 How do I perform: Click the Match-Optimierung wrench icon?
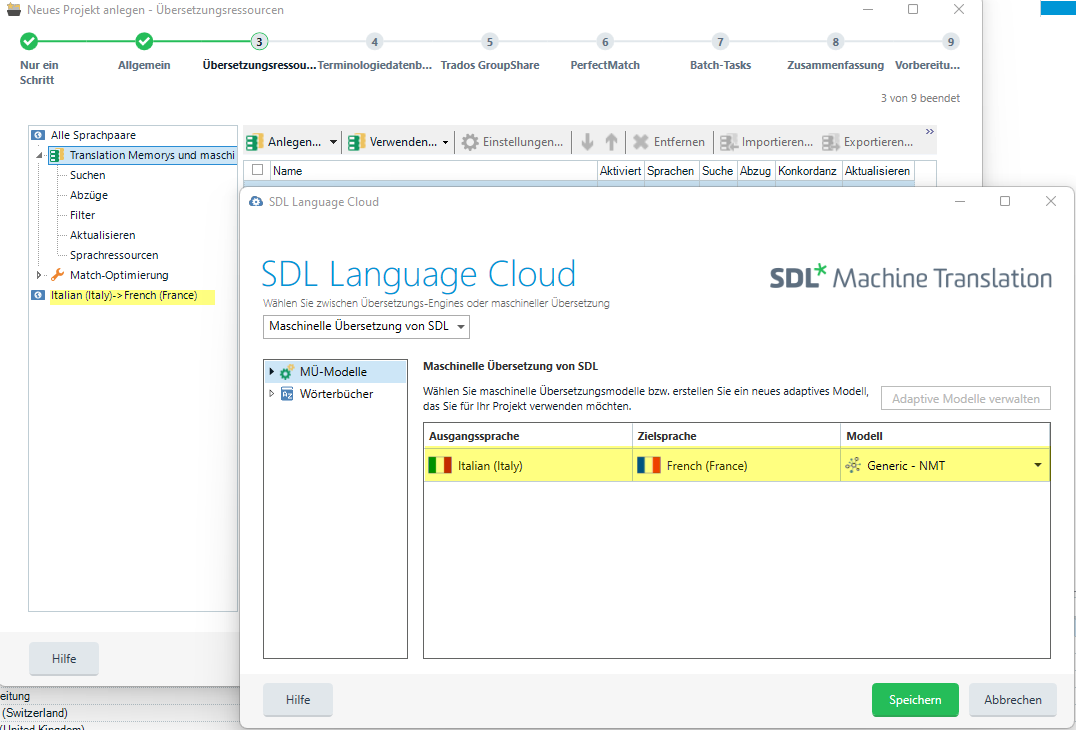click(58, 274)
